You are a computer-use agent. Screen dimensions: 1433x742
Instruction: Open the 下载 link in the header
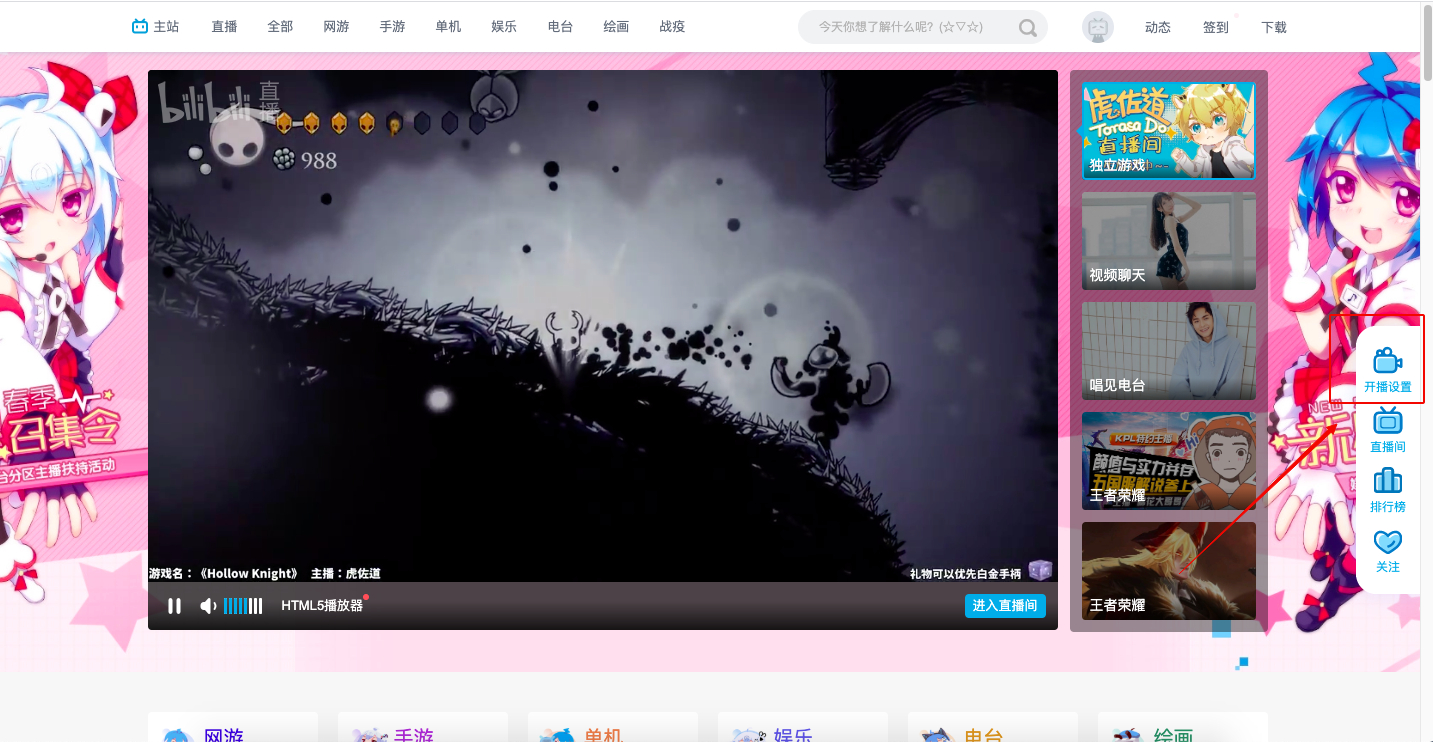1274,28
